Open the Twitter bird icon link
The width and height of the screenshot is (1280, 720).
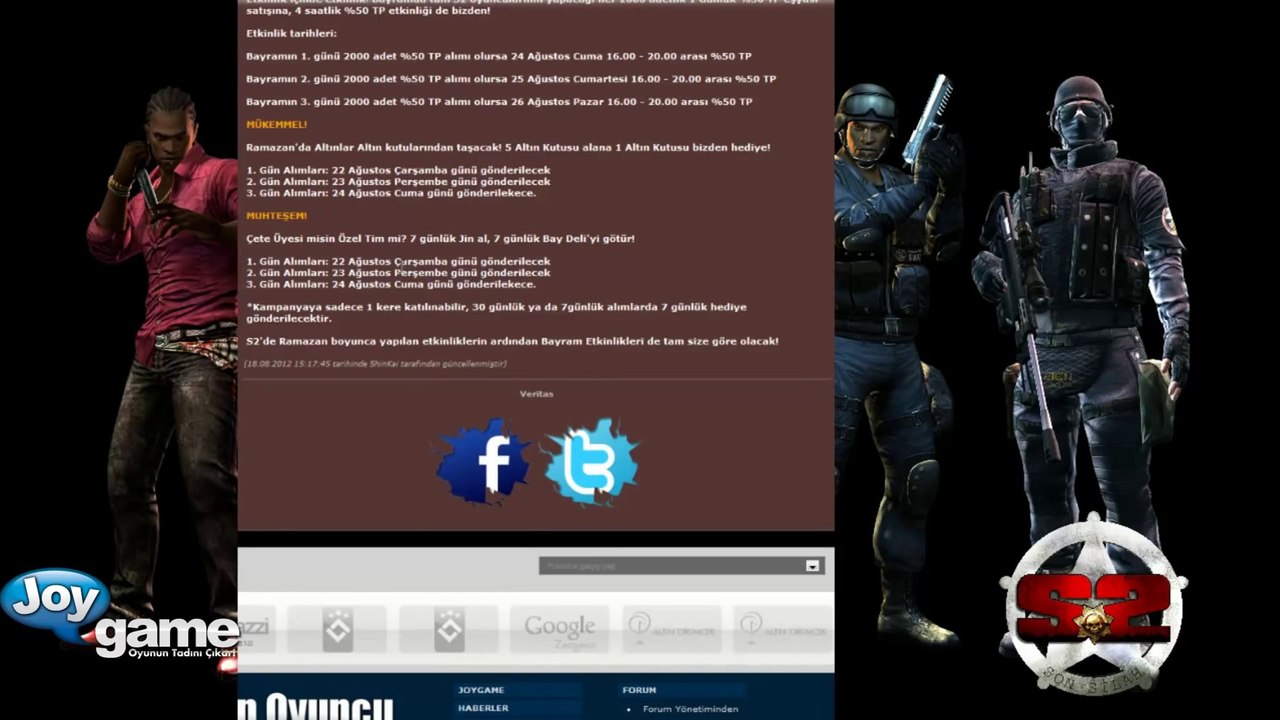(591, 462)
